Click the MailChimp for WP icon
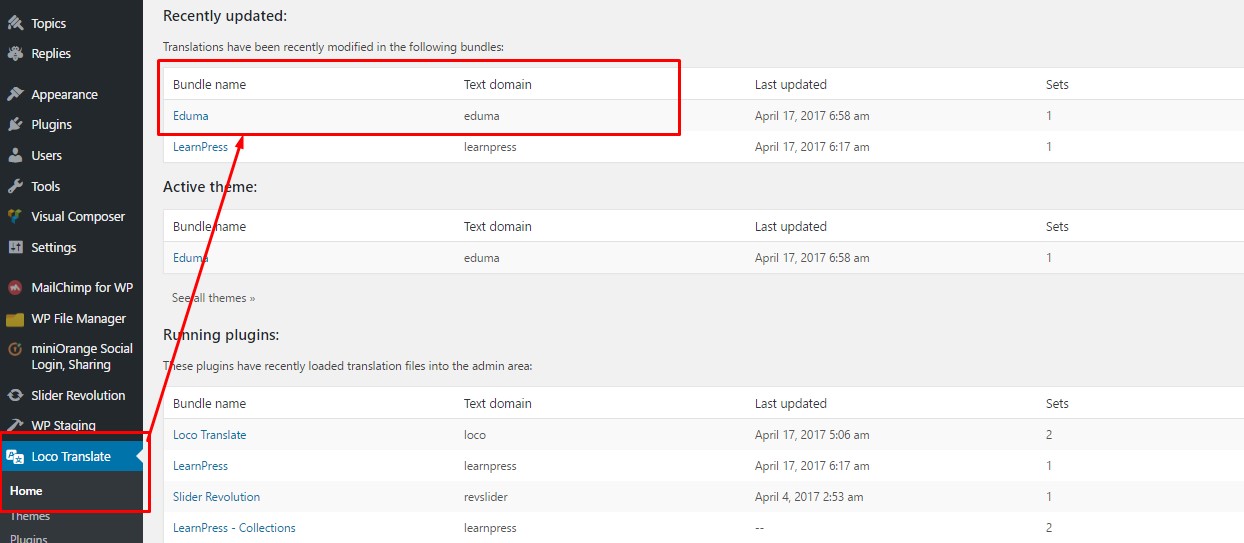The height and width of the screenshot is (543, 1244). point(15,288)
